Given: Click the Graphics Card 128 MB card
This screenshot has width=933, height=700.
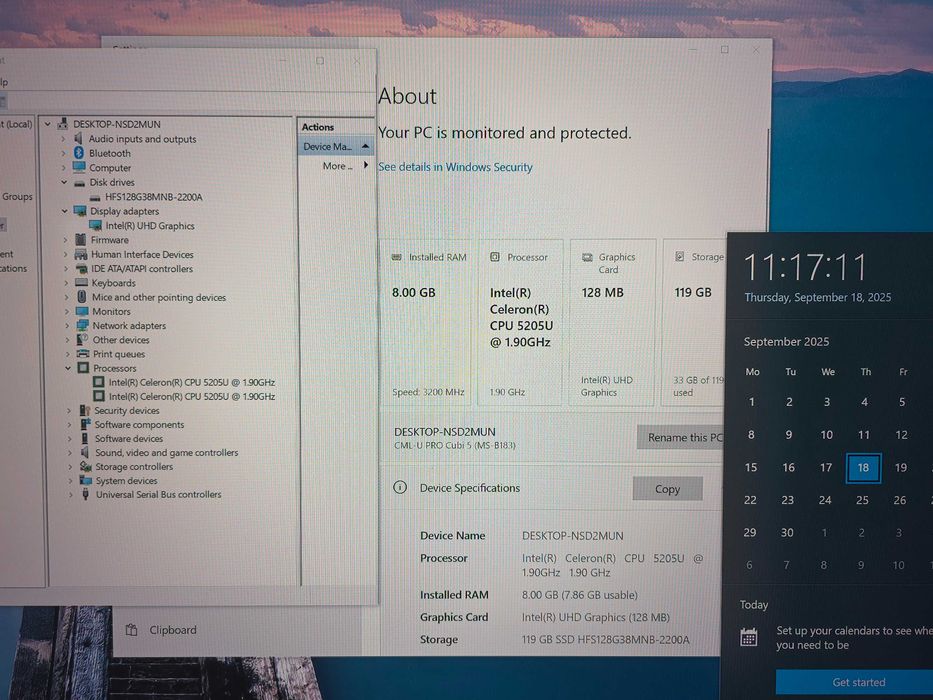Looking at the screenshot, I should (x=613, y=323).
